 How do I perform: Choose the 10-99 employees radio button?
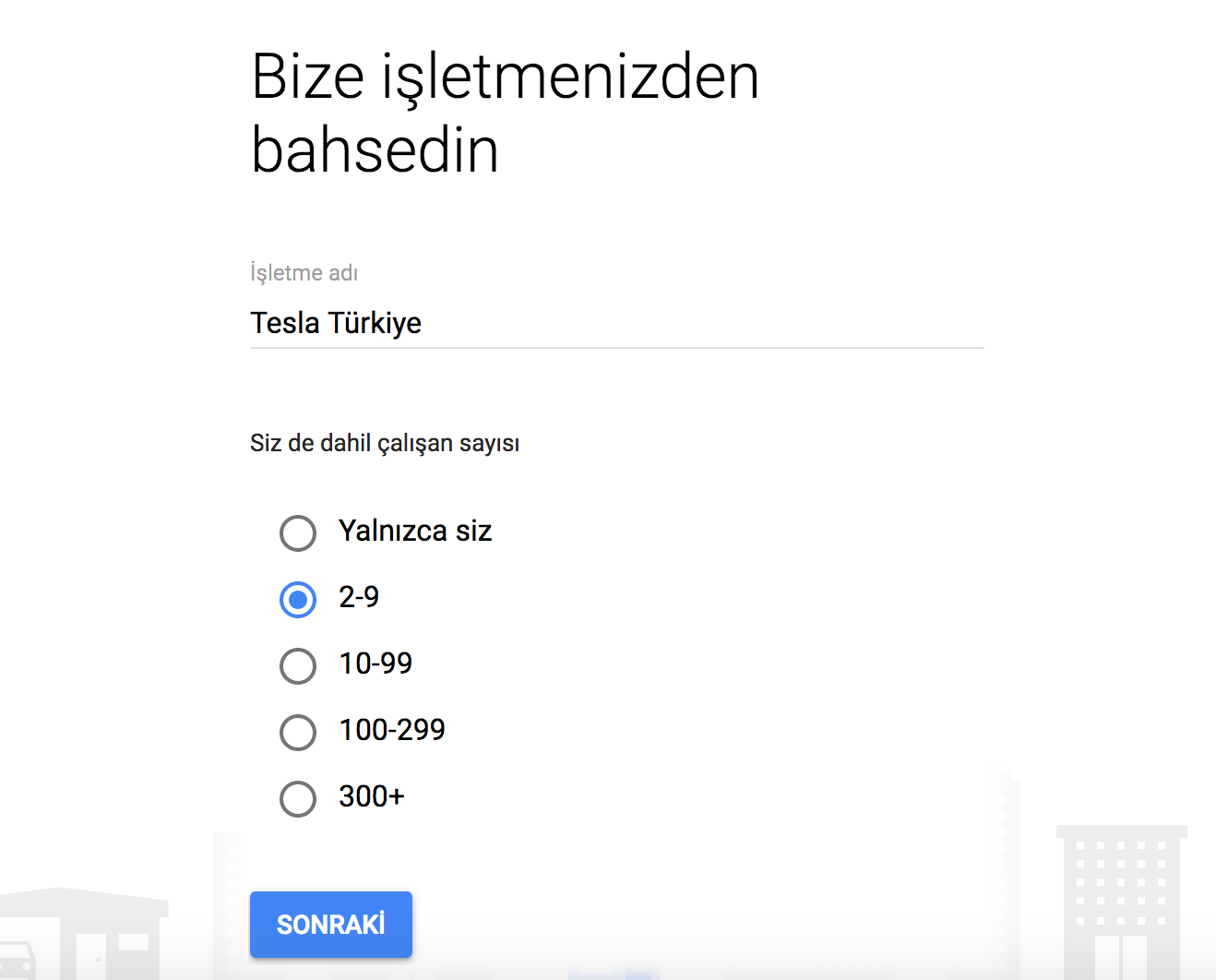coord(298,666)
